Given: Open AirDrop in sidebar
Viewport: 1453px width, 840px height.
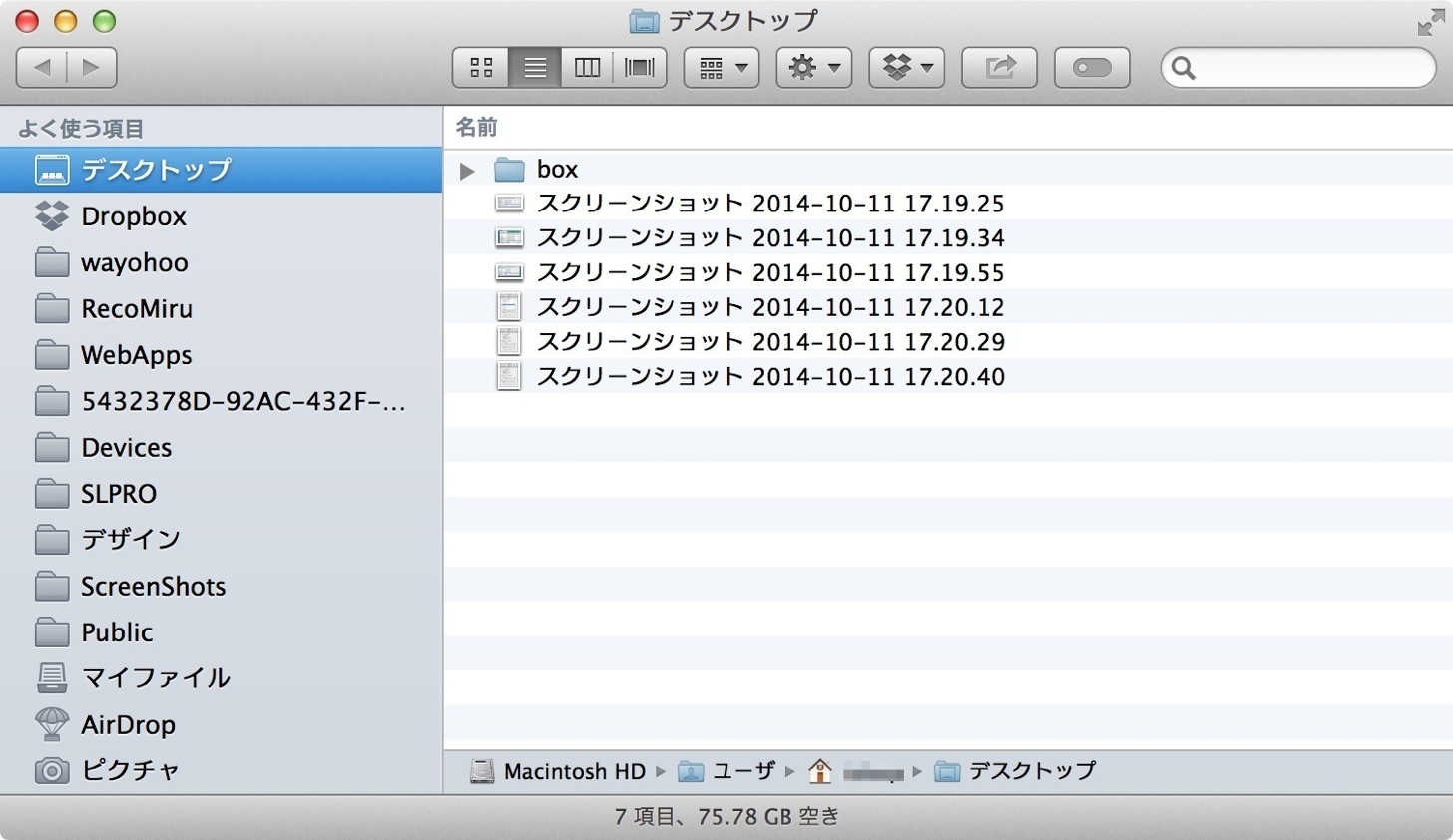Looking at the screenshot, I should [221, 724].
